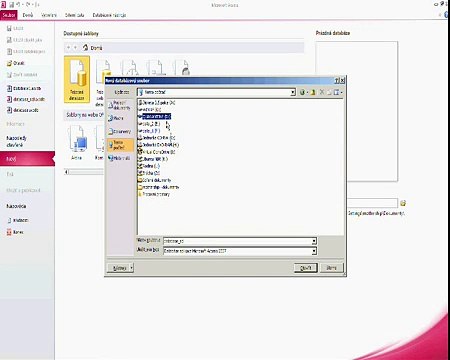
Task: Go to Dokumenty in the places bar
Action: (120, 132)
